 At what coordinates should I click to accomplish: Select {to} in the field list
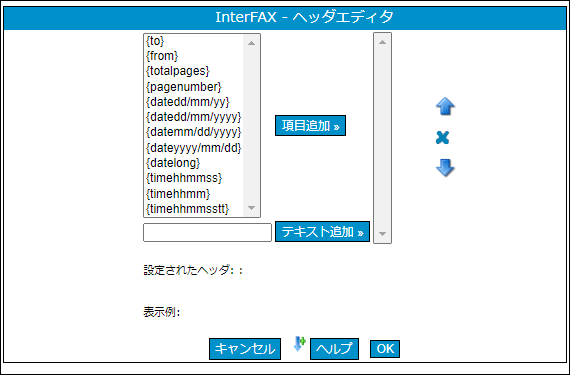193,41
